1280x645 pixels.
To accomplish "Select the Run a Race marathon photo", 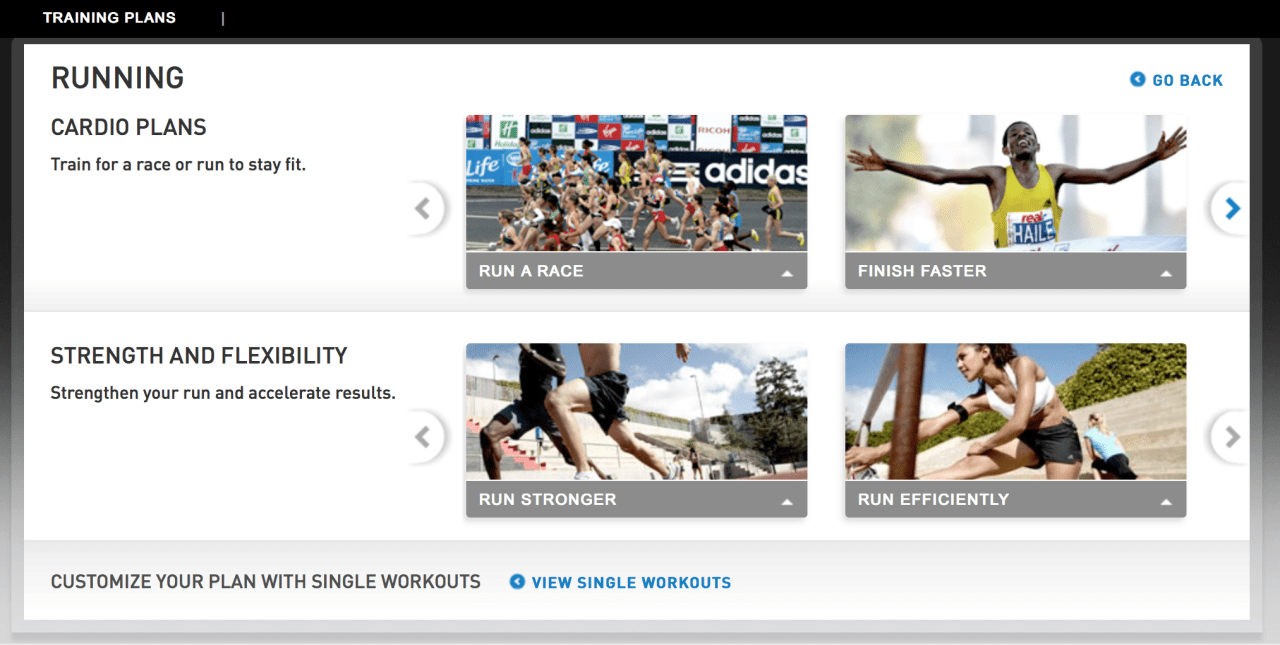I will 636,183.
